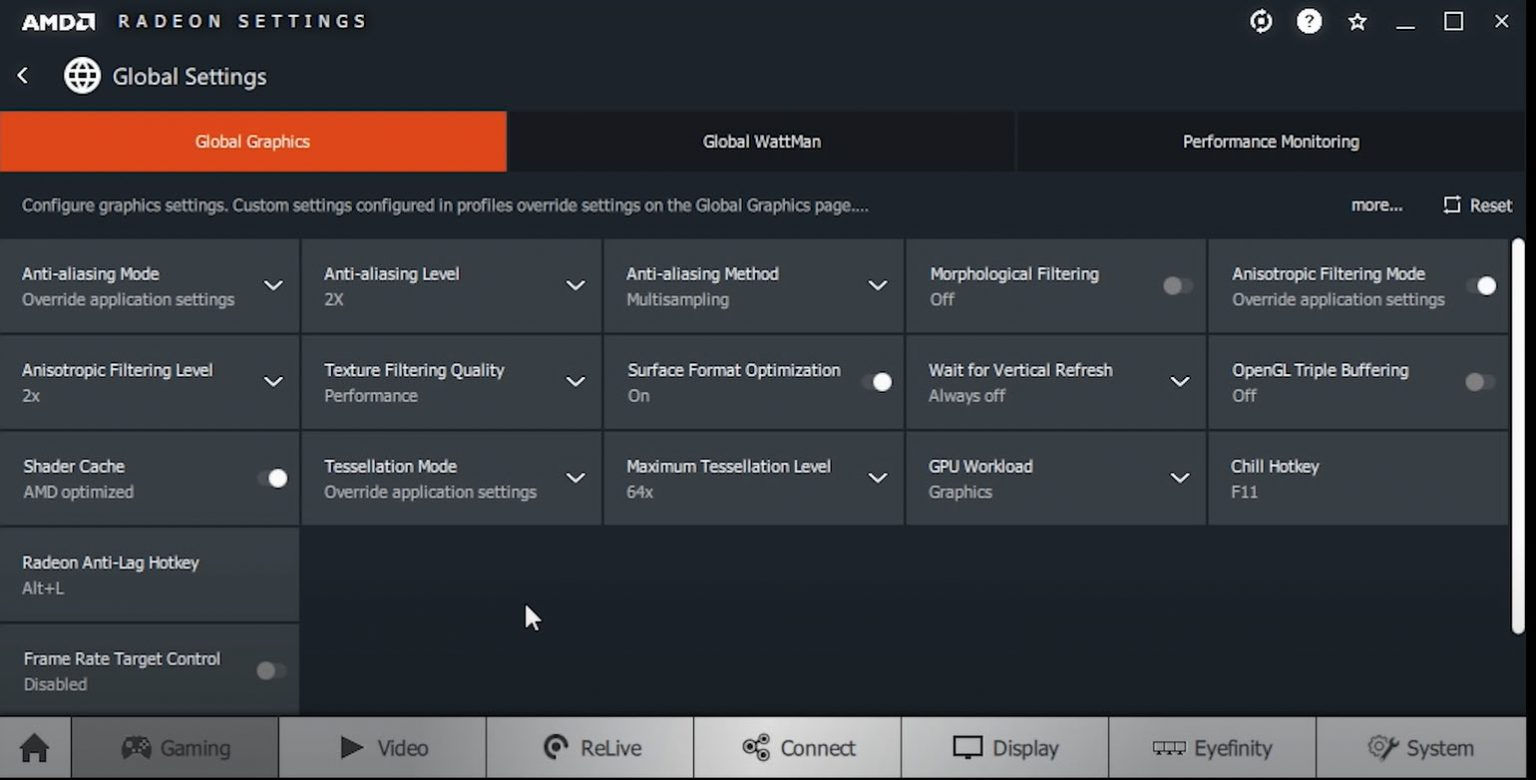Toggle Anisotropic Filtering Mode switch
The width and height of the screenshot is (1536, 780).
1481,286
